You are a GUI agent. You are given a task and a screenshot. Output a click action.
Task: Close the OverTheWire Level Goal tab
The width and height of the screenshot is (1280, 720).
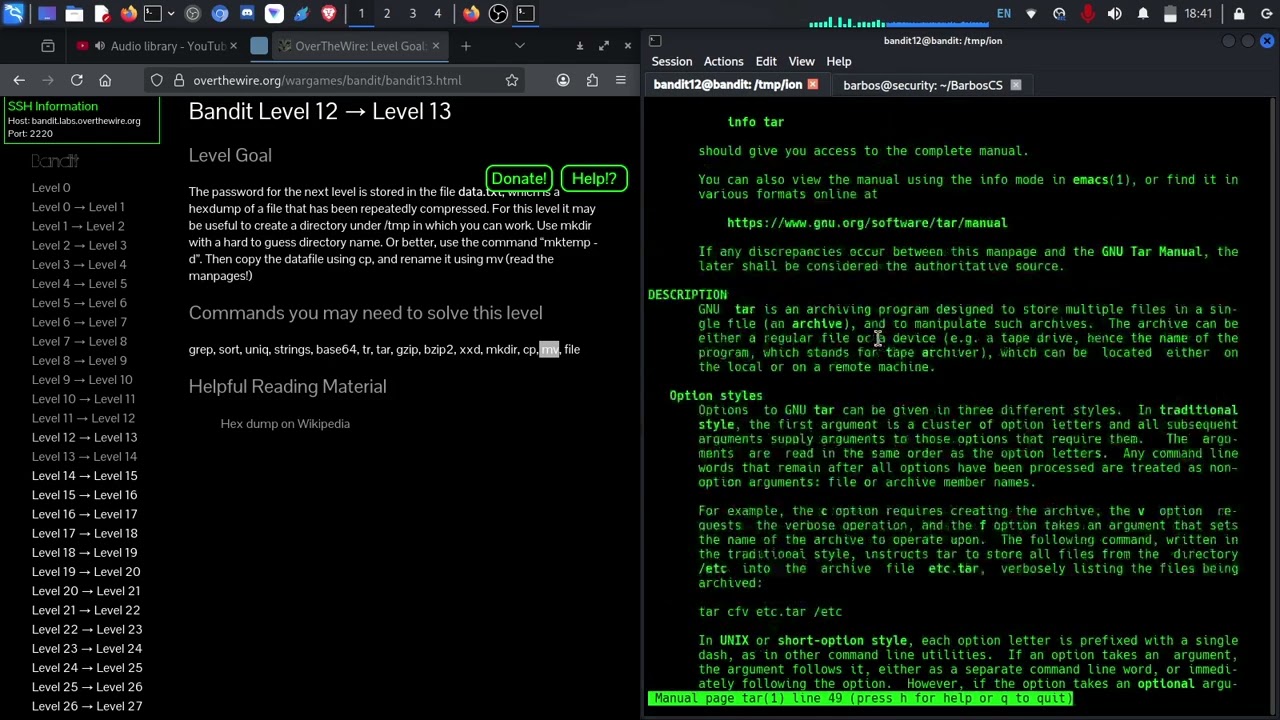pos(435,46)
